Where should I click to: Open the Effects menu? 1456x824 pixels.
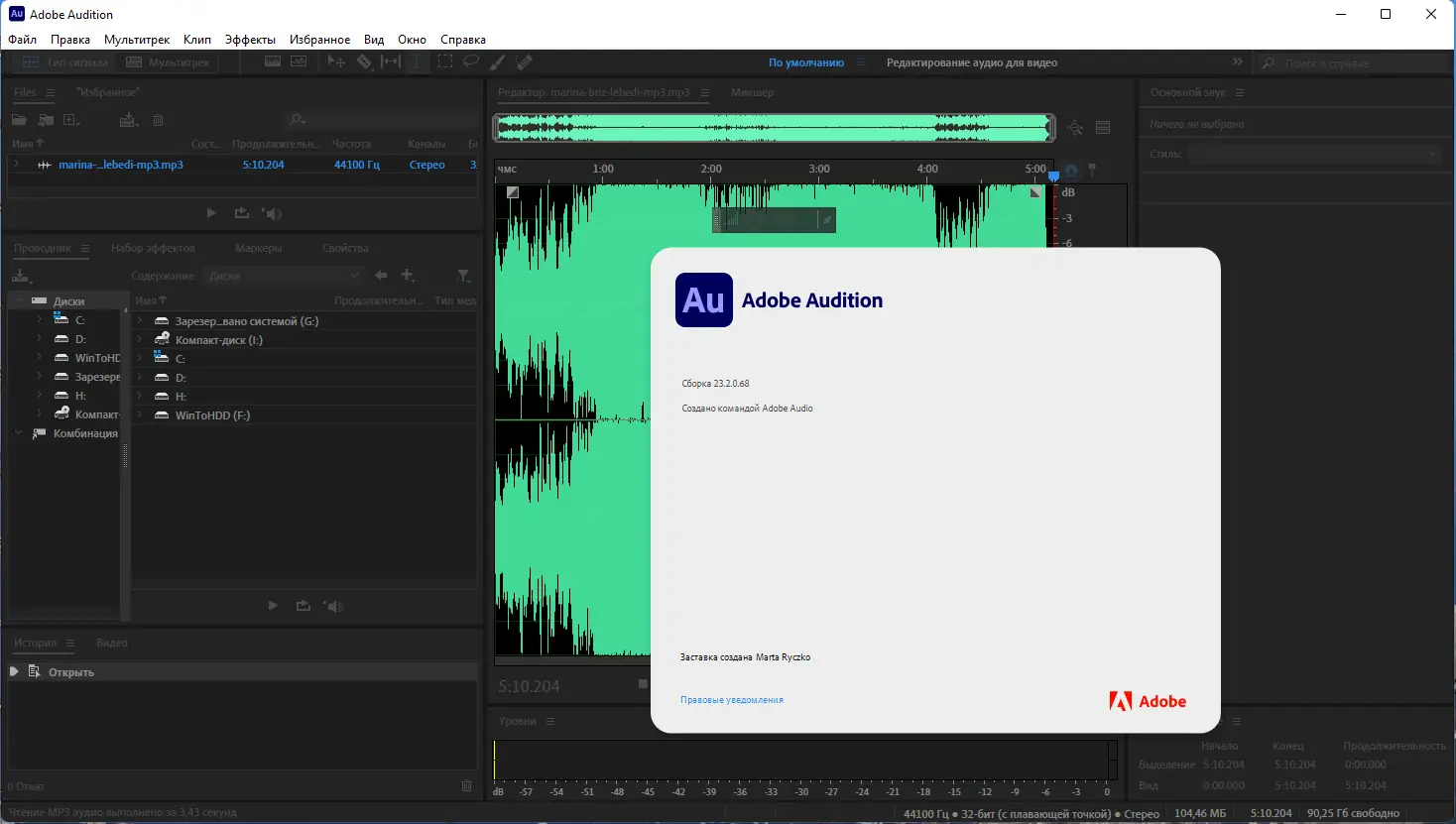click(250, 40)
